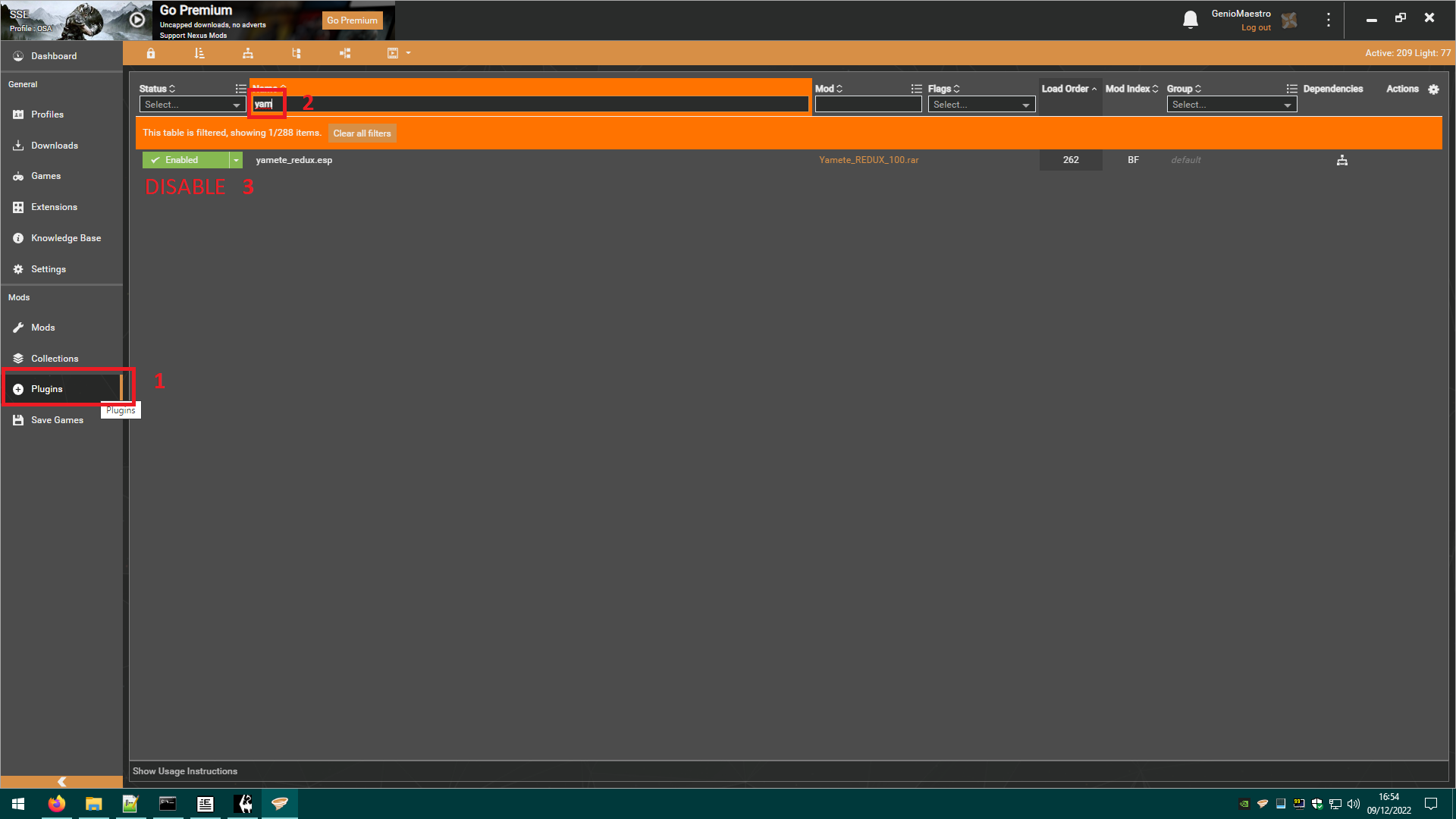Click the default group cell

[1185, 160]
